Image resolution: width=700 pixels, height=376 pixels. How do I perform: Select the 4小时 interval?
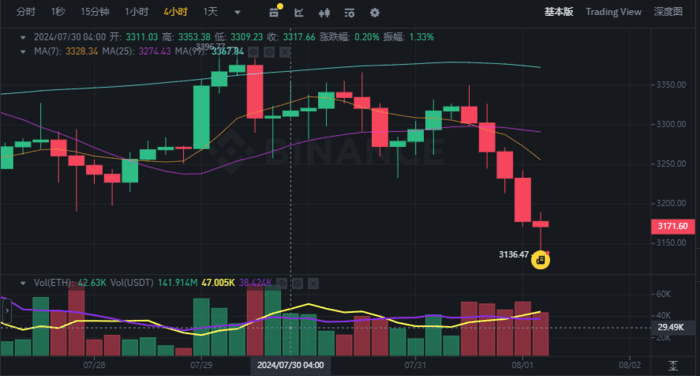(175, 12)
